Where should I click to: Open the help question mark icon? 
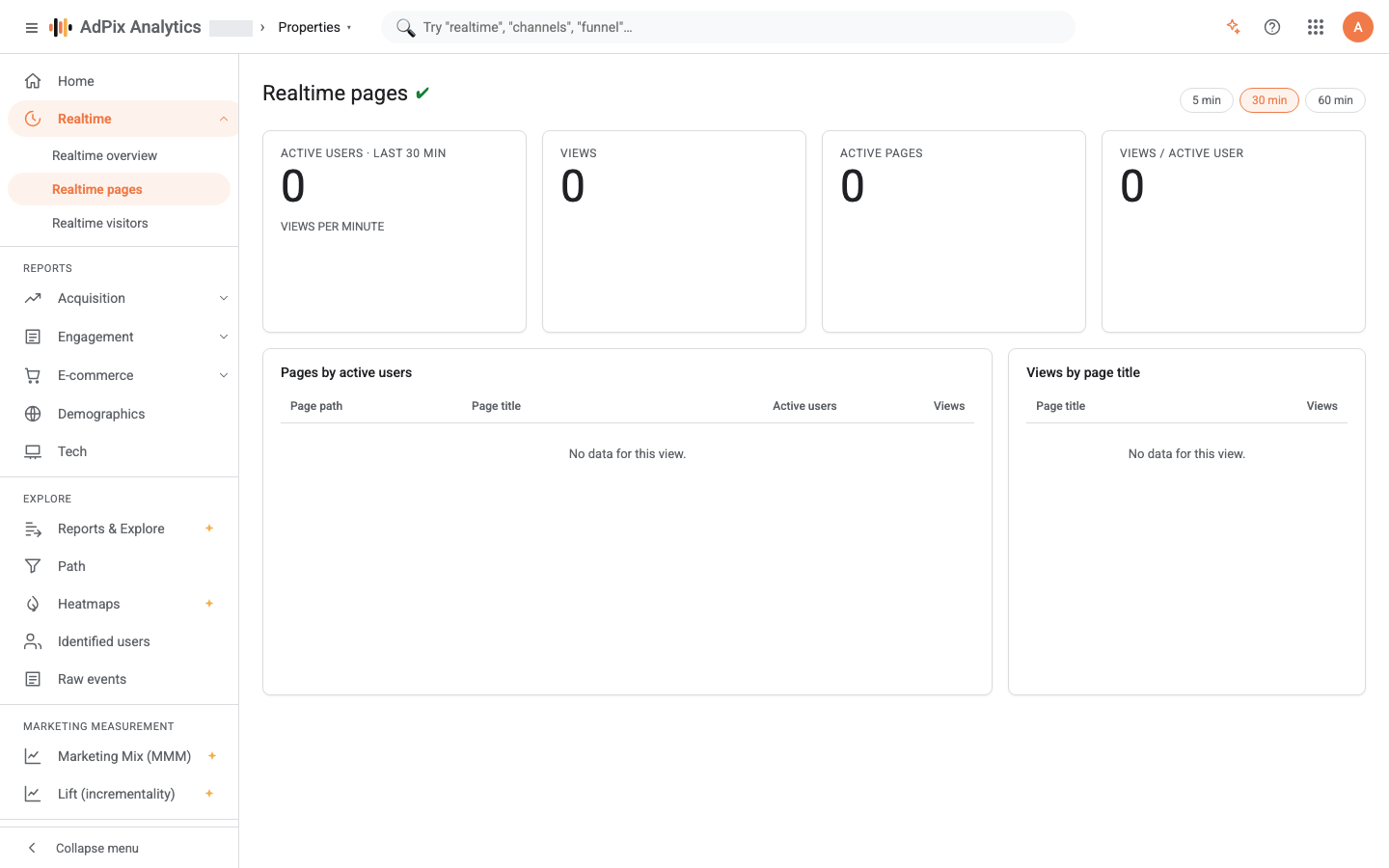(x=1272, y=27)
